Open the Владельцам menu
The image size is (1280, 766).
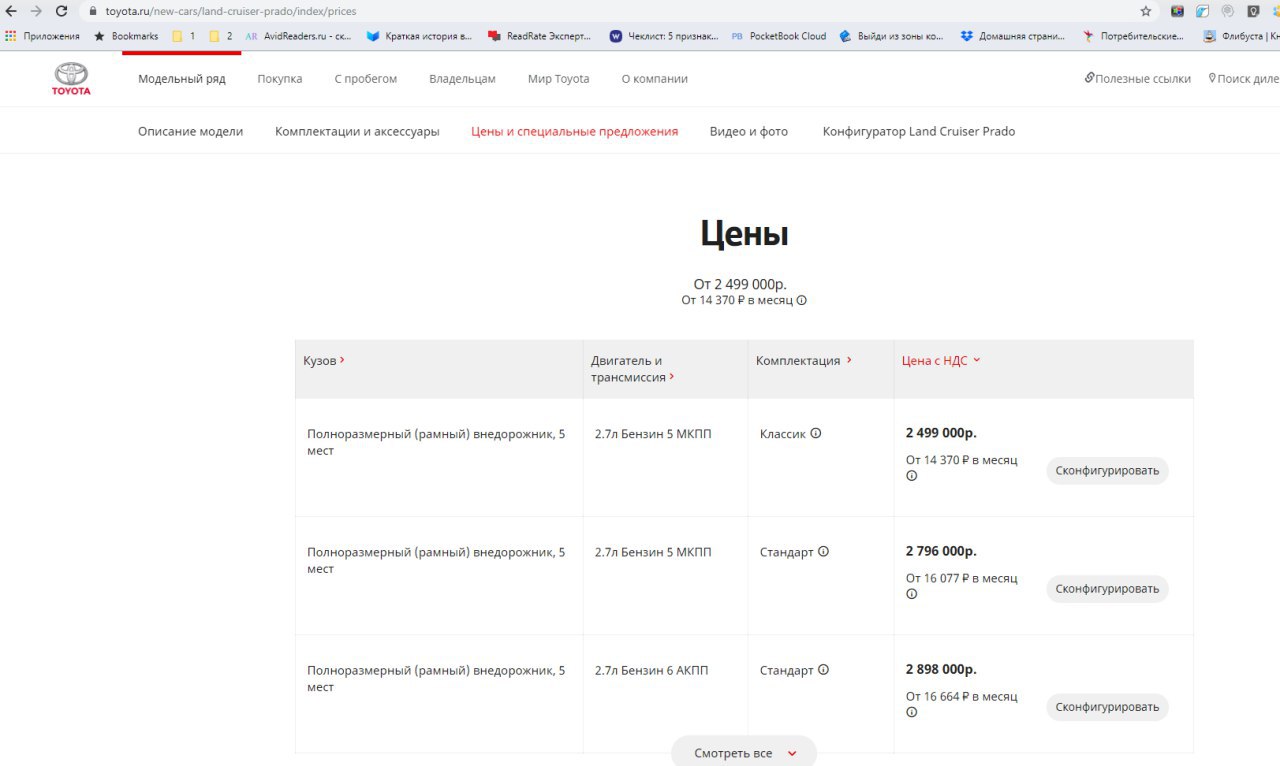pyautogui.click(x=462, y=79)
